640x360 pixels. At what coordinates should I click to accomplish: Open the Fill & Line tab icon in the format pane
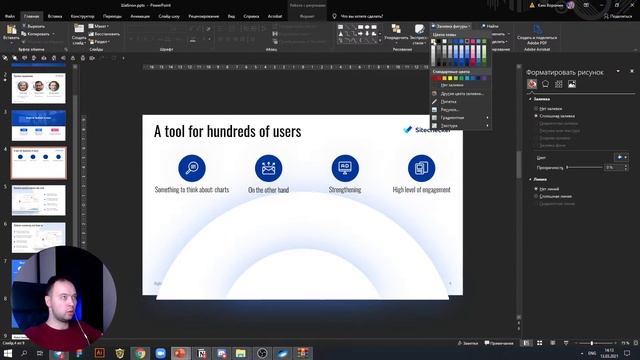(532, 84)
